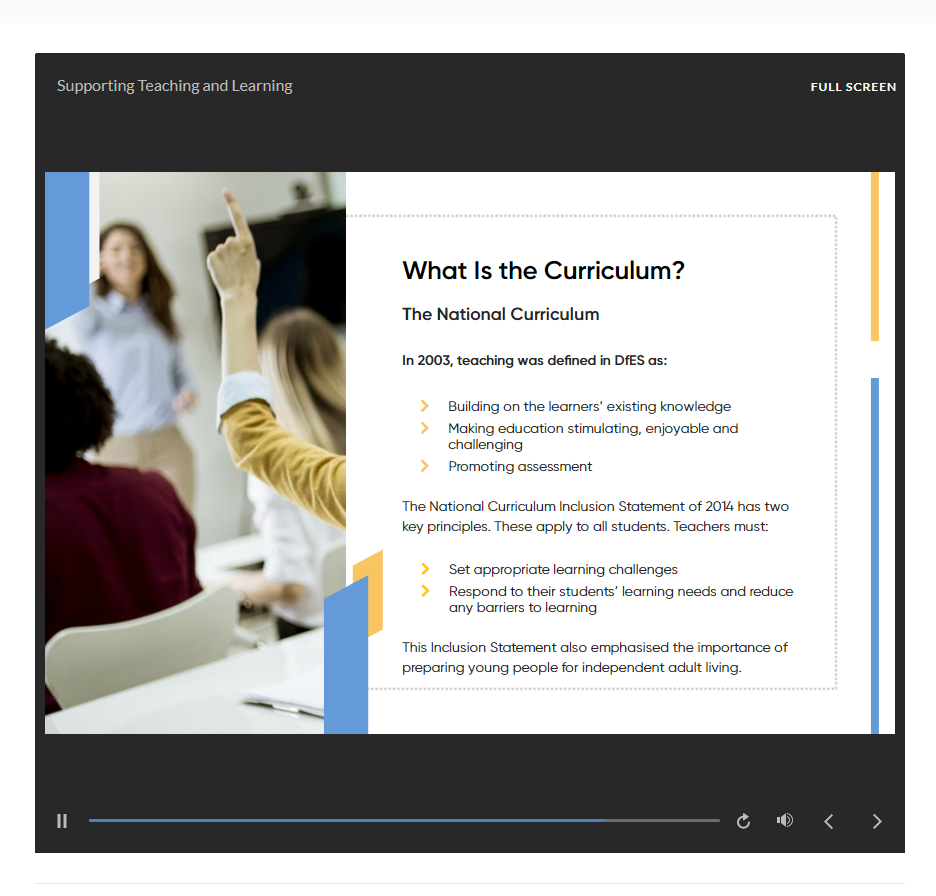Pause the slide playback
The width and height of the screenshot is (936, 896).
[x=62, y=821]
